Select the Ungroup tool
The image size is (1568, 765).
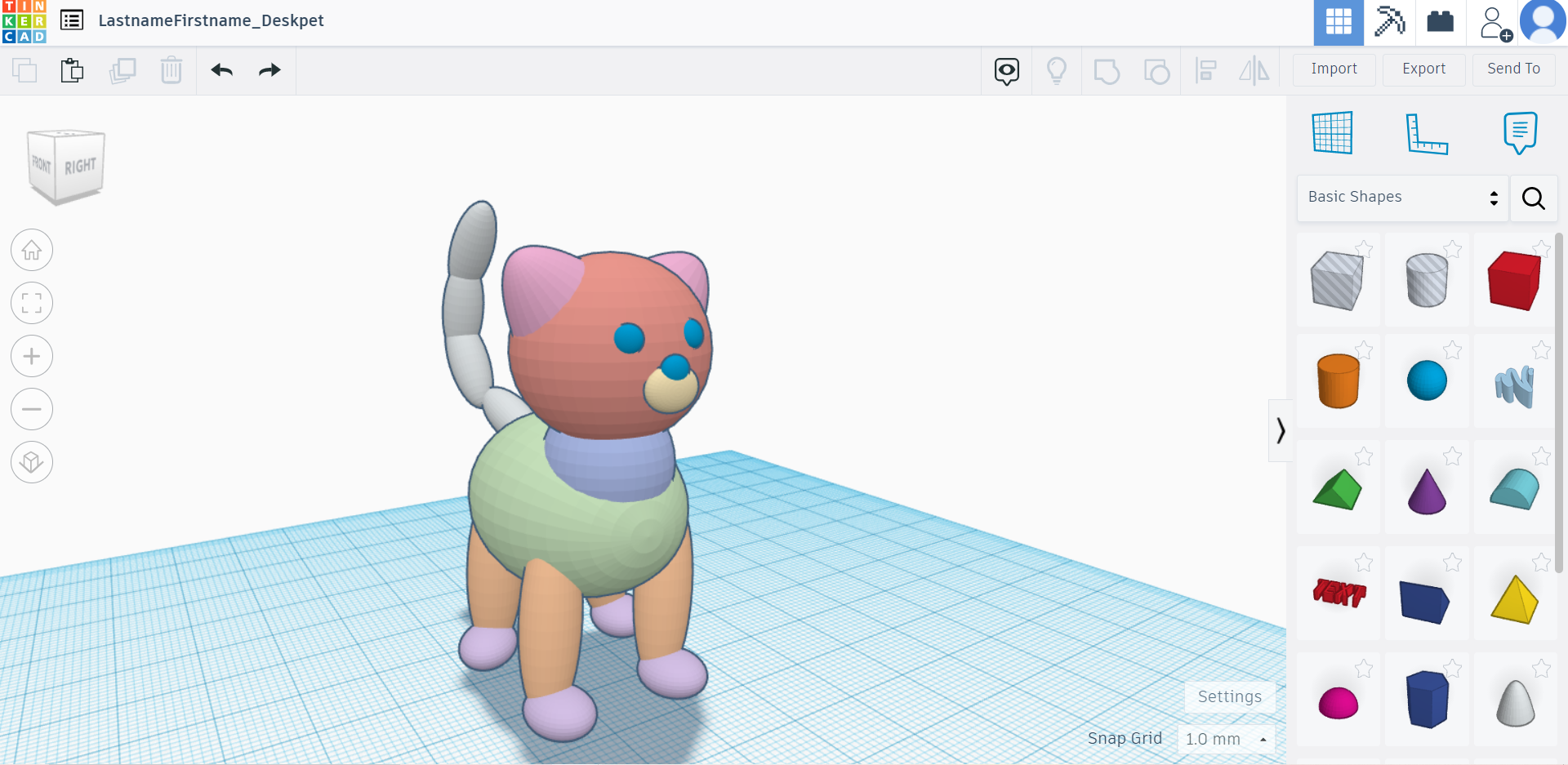point(1156,70)
